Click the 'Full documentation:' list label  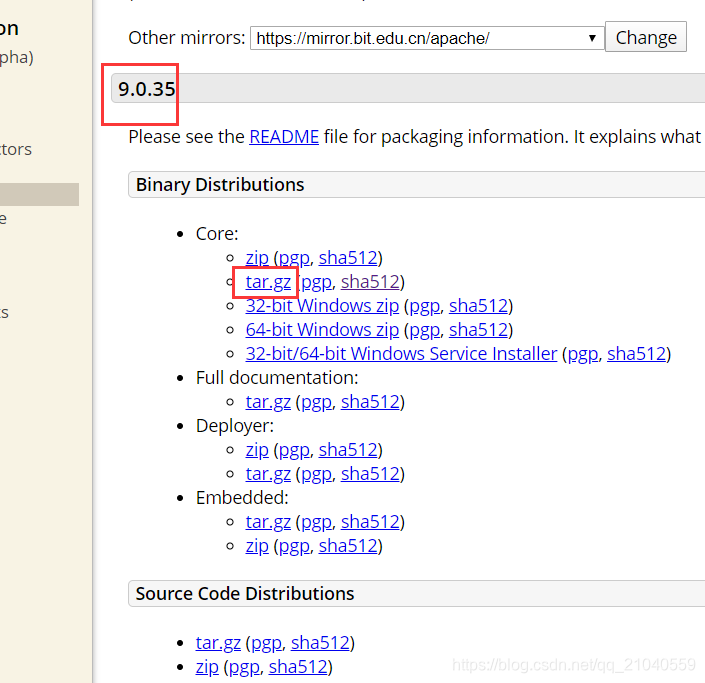(277, 378)
